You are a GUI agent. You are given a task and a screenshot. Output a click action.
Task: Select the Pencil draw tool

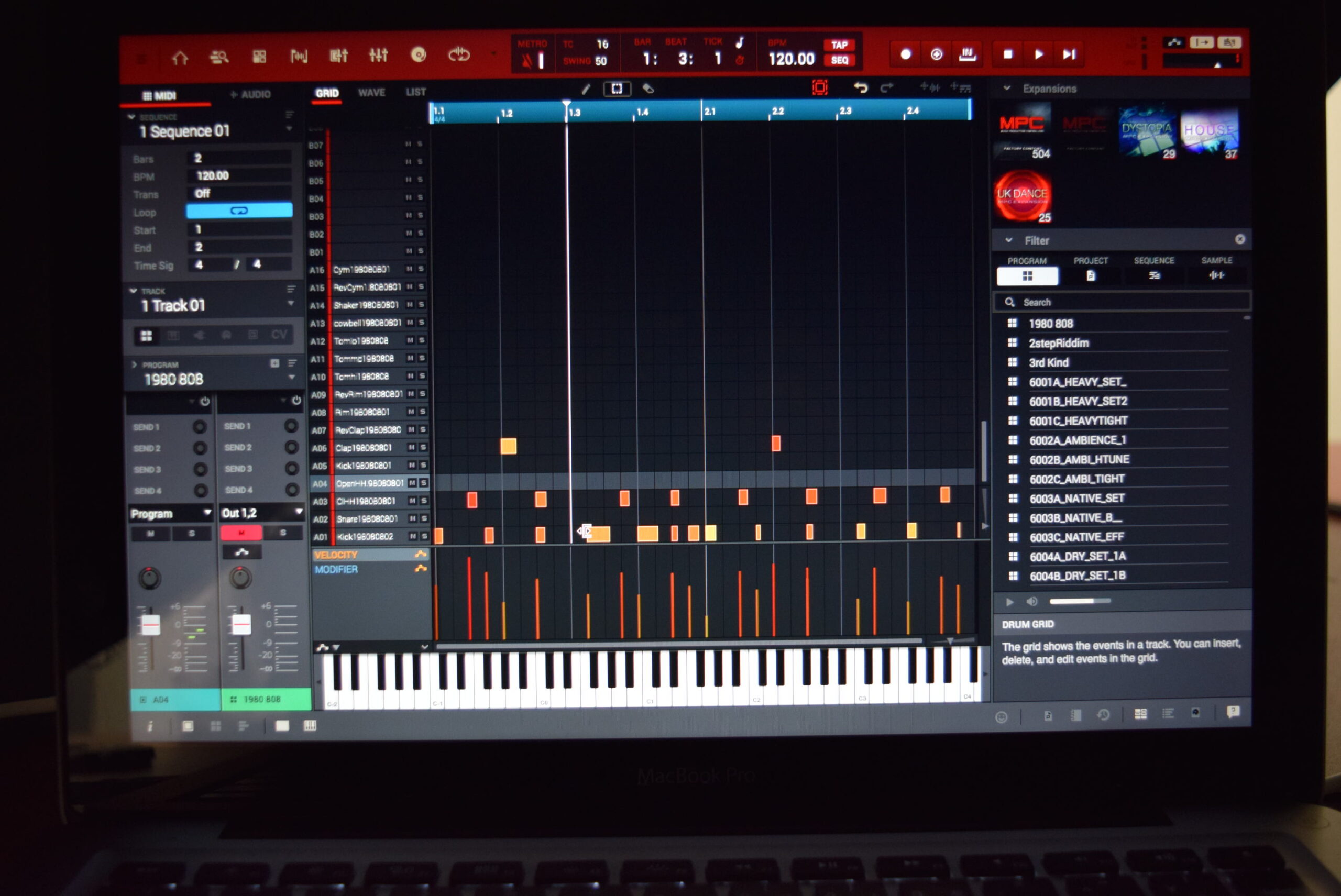585,89
